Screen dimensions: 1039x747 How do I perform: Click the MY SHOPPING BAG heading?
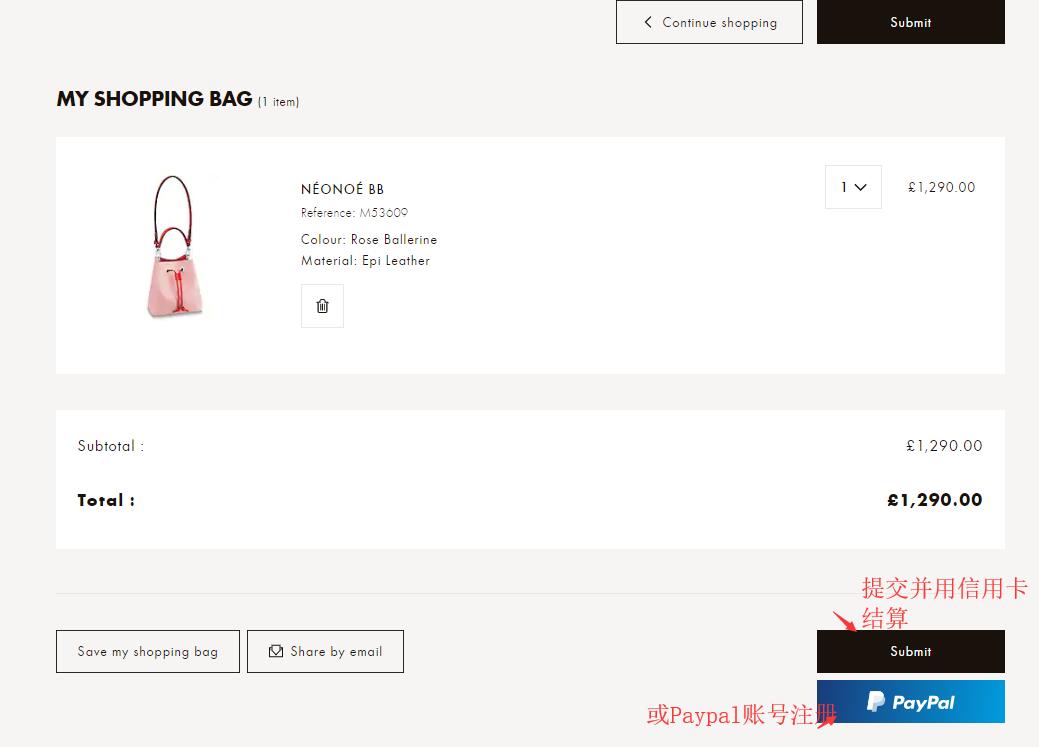[x=154, y=99]
